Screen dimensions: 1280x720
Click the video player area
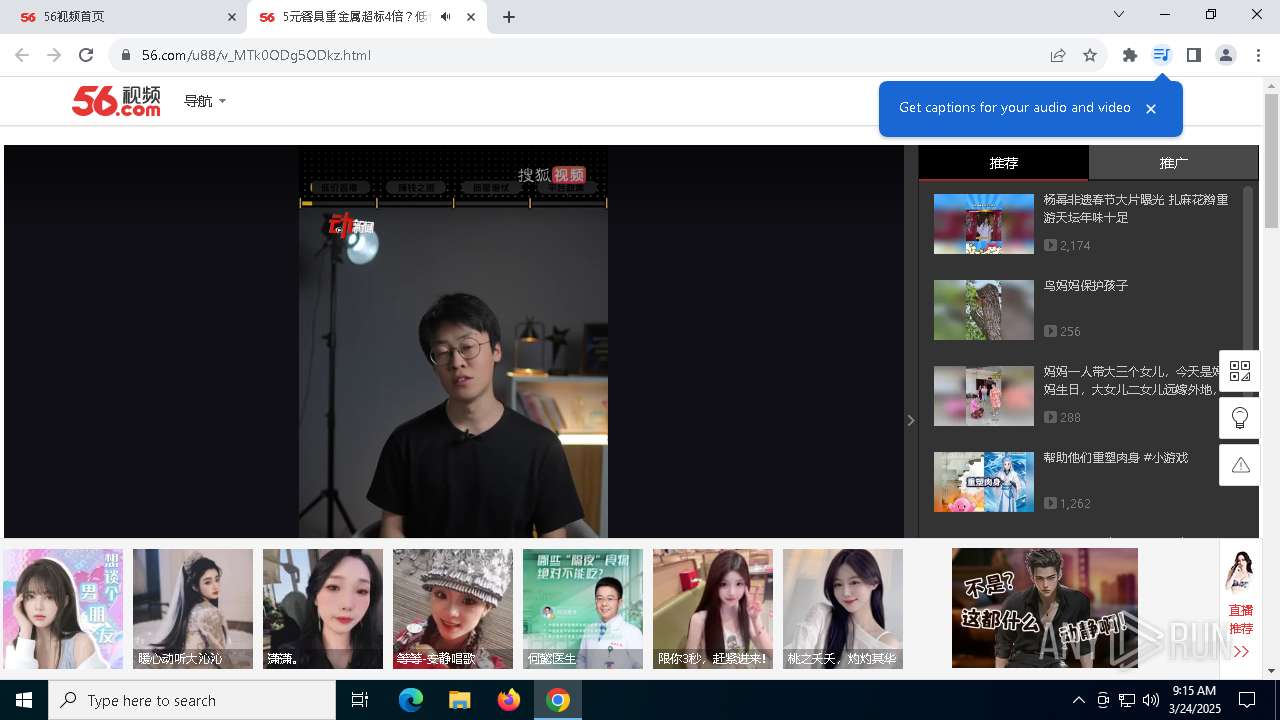point(454,342)
